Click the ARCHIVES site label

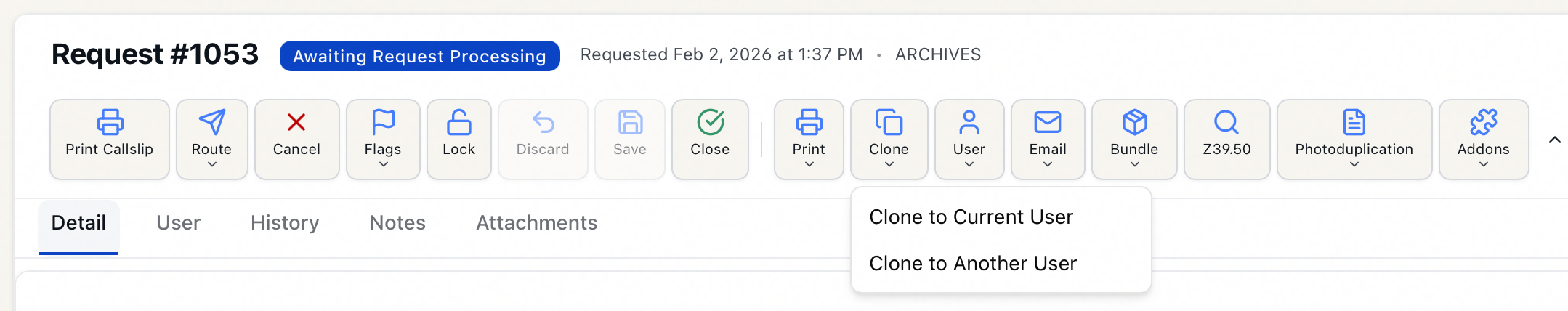[938, 54]
